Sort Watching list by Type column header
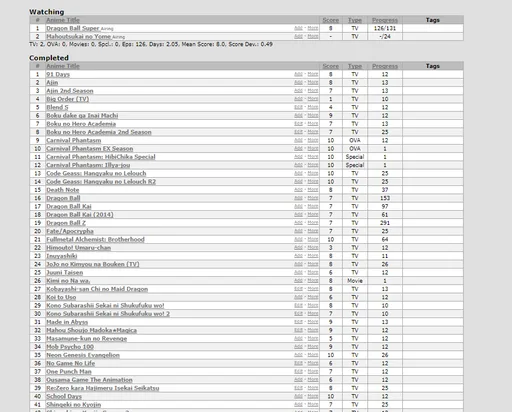The image size is (512, 412). pos(355,20)
